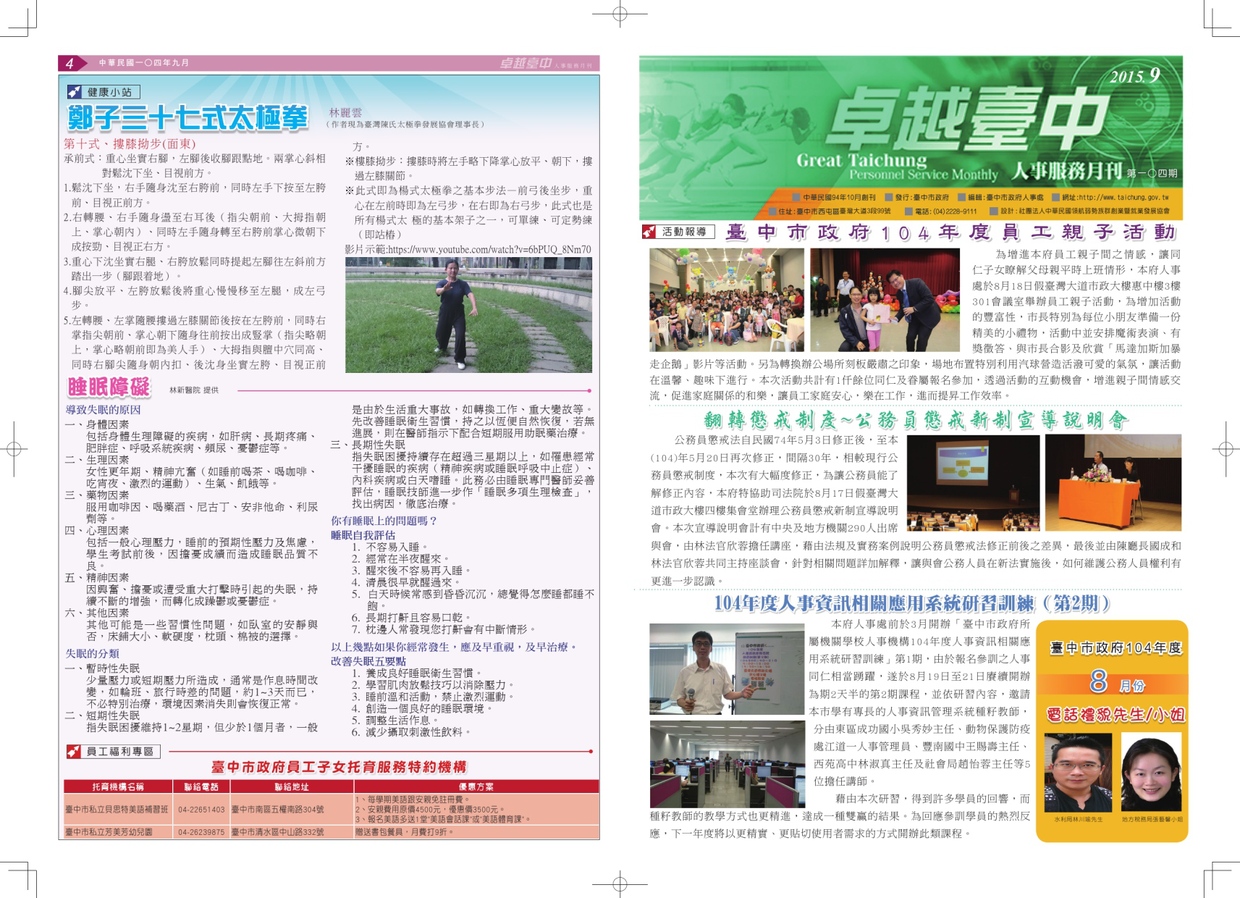
Task: Click the phone number 04-26239875
Action: tap(201, 831)
